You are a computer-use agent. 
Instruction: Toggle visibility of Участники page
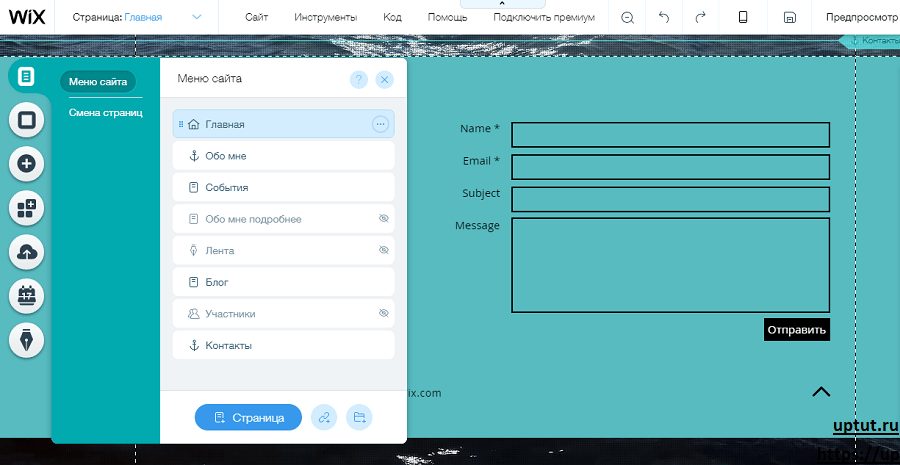pos(383,313)
